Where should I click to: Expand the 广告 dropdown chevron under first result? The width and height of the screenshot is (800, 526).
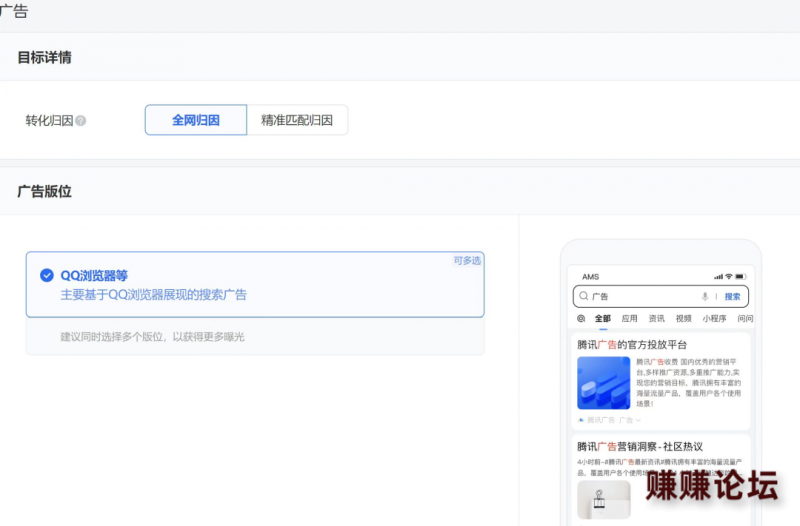638,420
